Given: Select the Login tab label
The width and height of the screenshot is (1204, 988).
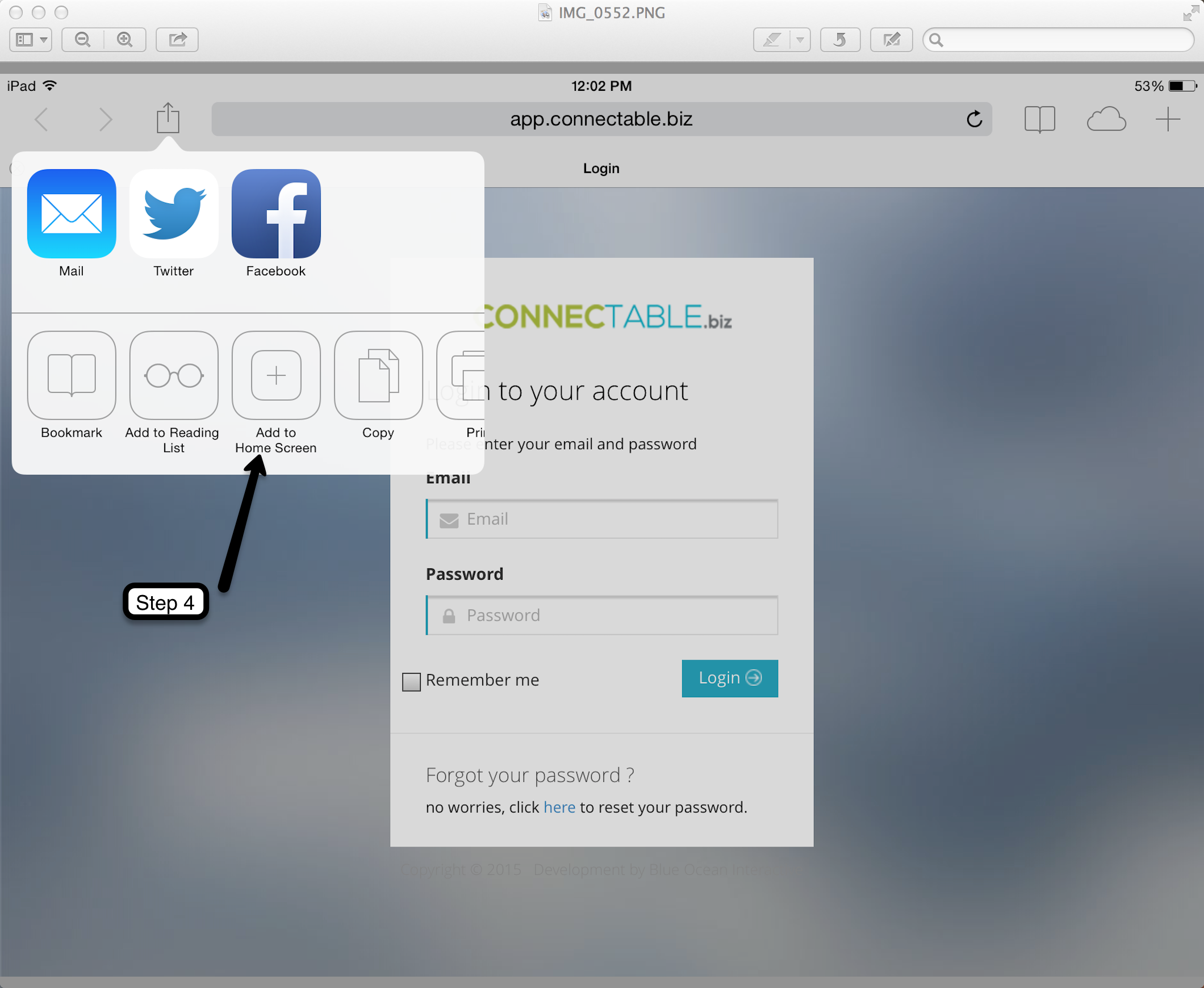Looking at the screenshot, I should [601, 167].
